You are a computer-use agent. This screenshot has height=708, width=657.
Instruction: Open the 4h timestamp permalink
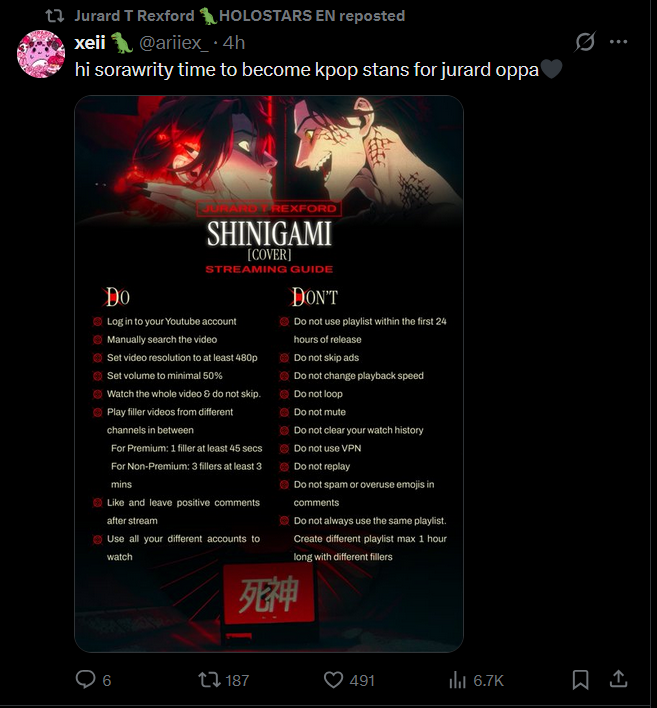point(234,43)
